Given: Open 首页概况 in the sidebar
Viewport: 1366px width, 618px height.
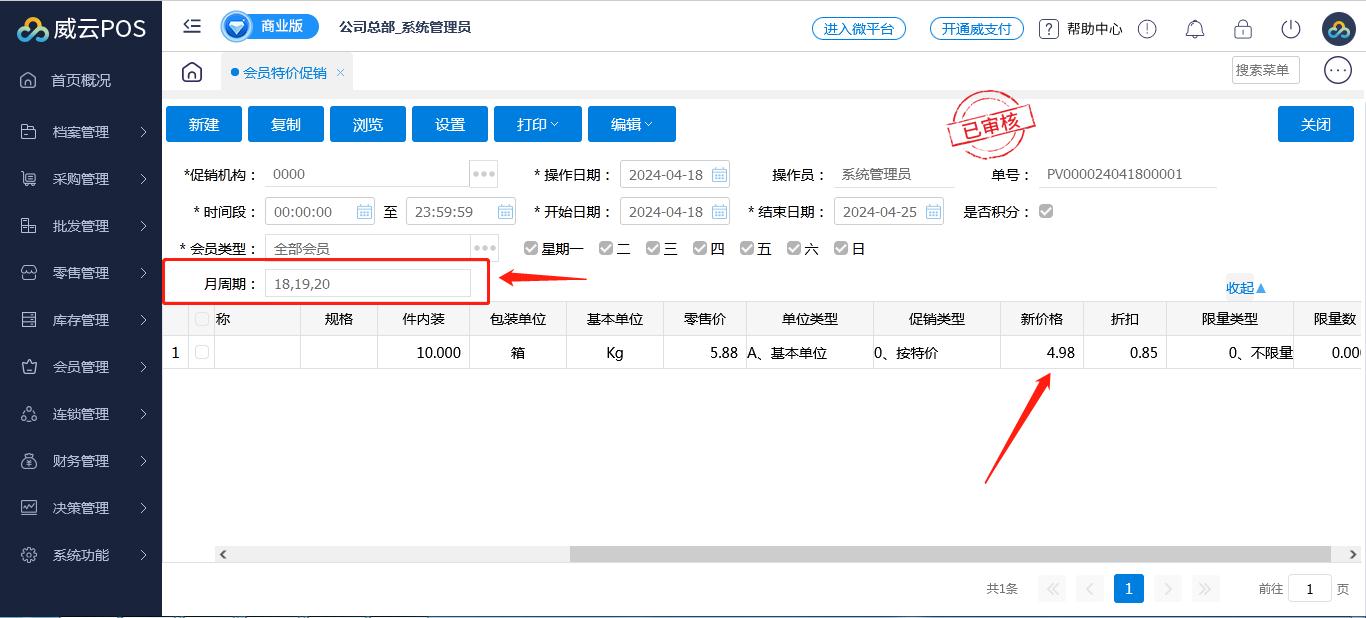Looking at the screenshot, I should [81, 80].
